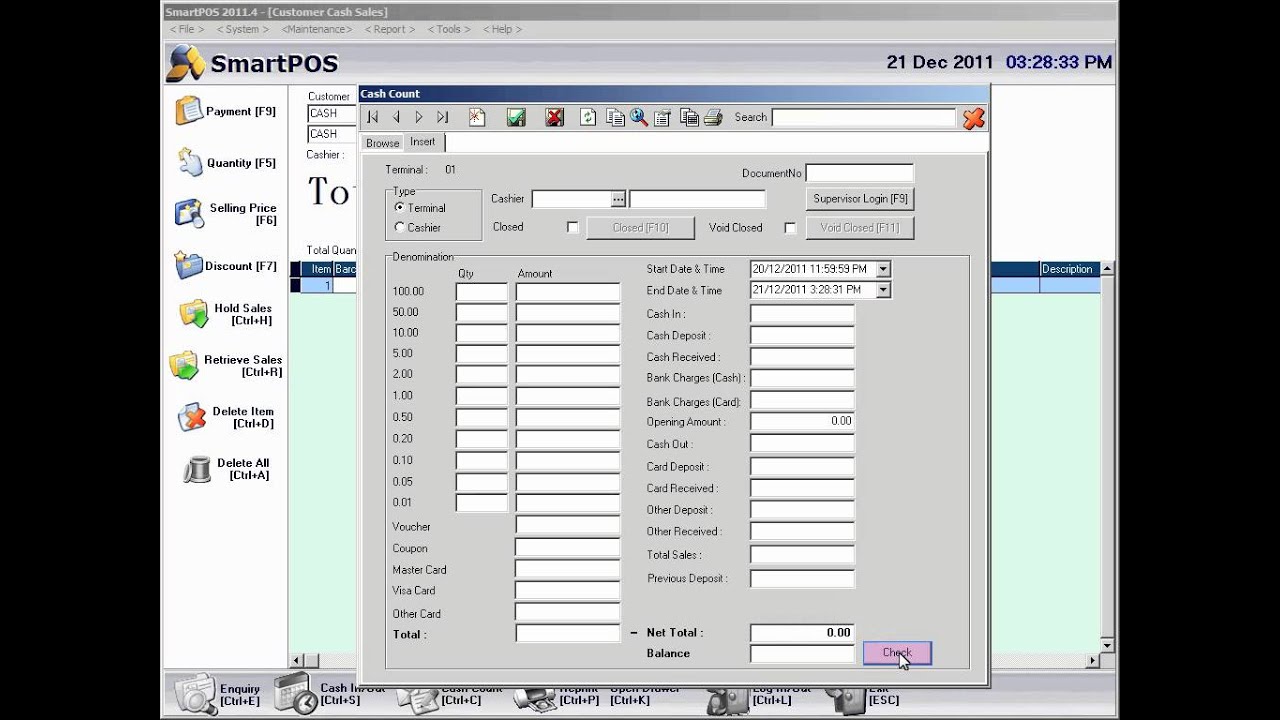Open Payment [F9] in sidebar
This screenshot has width=1280, height=720.
(226, 111)
